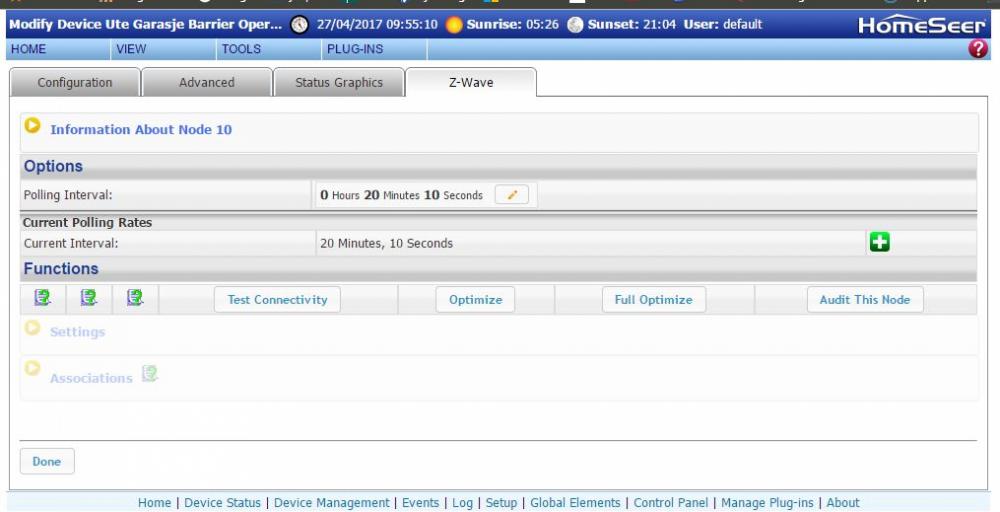Go to Device Management footer link

coord(332,503)
